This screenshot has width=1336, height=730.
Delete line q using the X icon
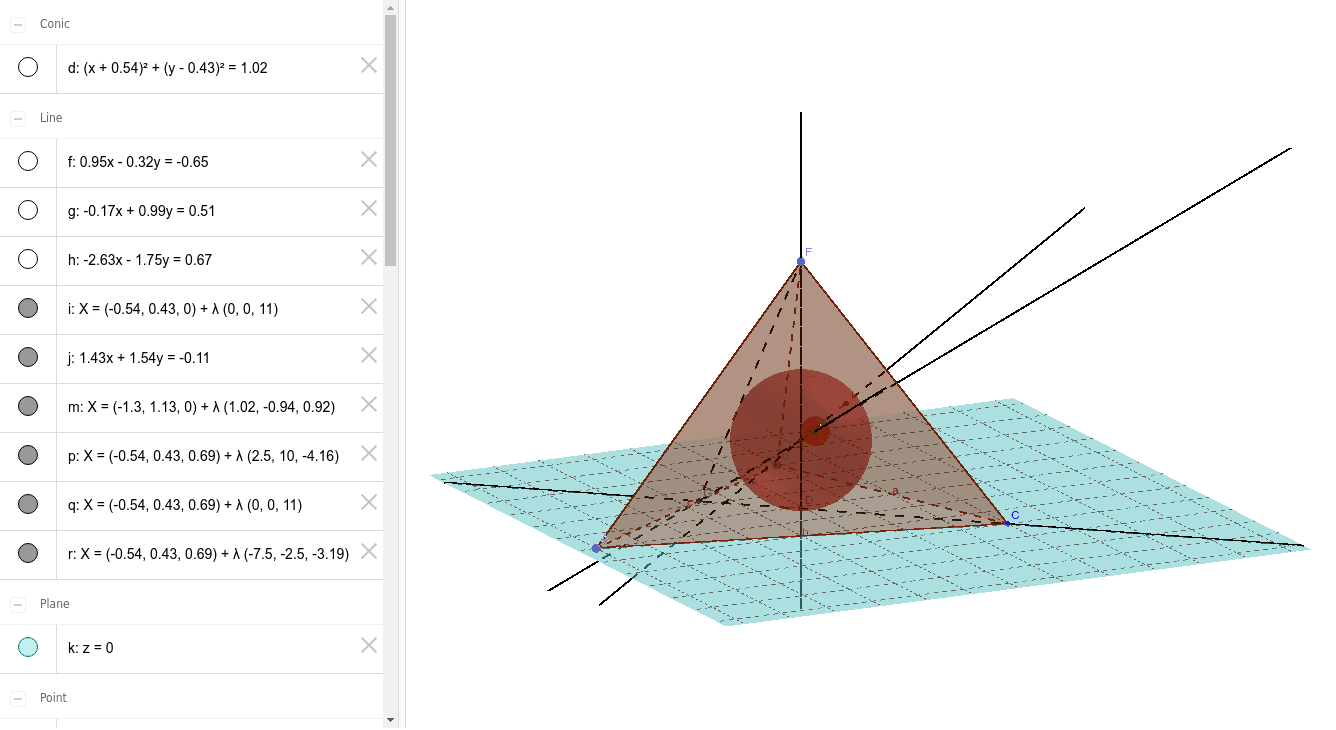point(368,503)
